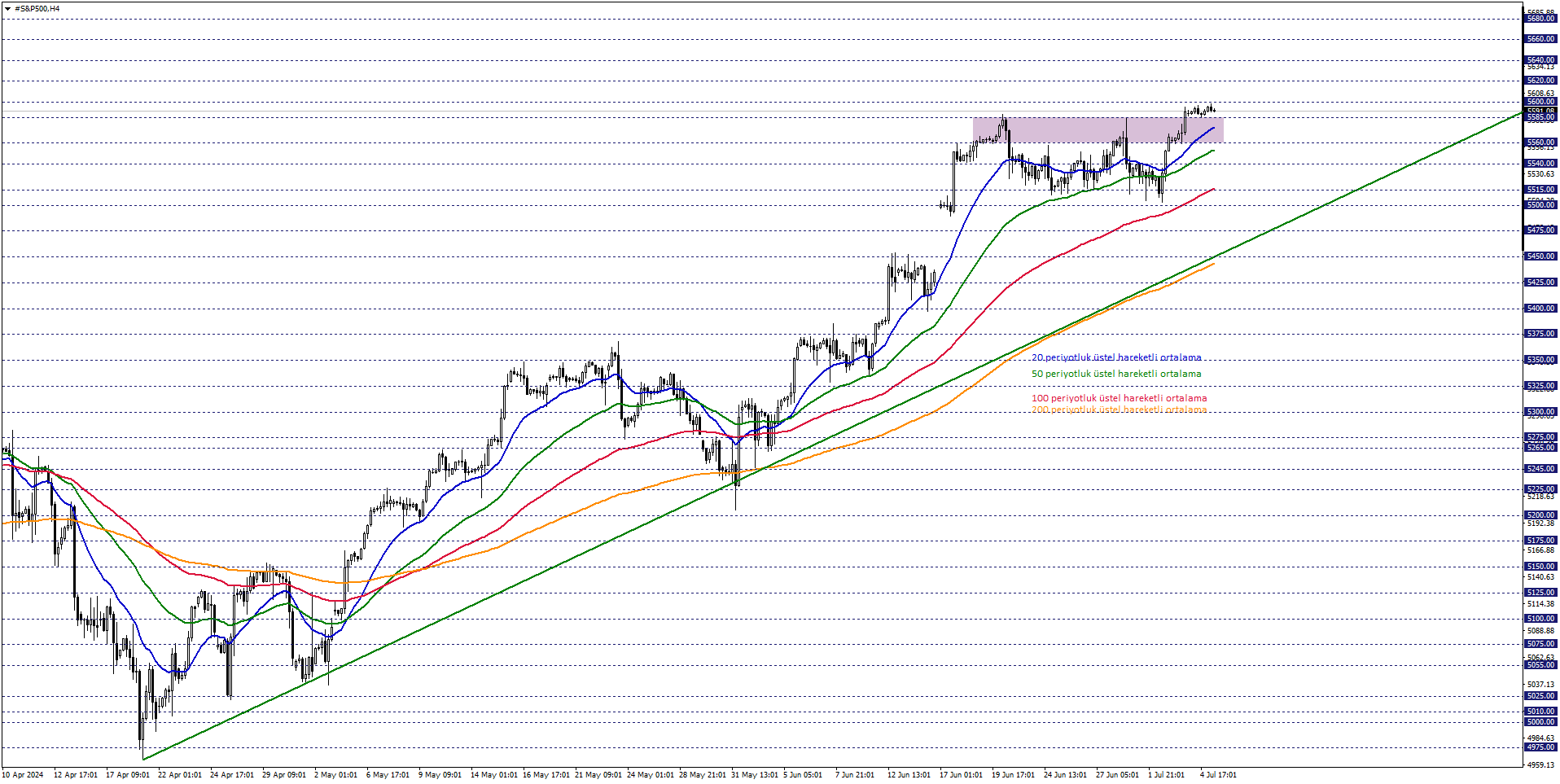The height and width of the screenshot is (784, 1560).
Task: Click the 5500.00 price level label
Action: pyautogui.click(x=1540, y=205)
